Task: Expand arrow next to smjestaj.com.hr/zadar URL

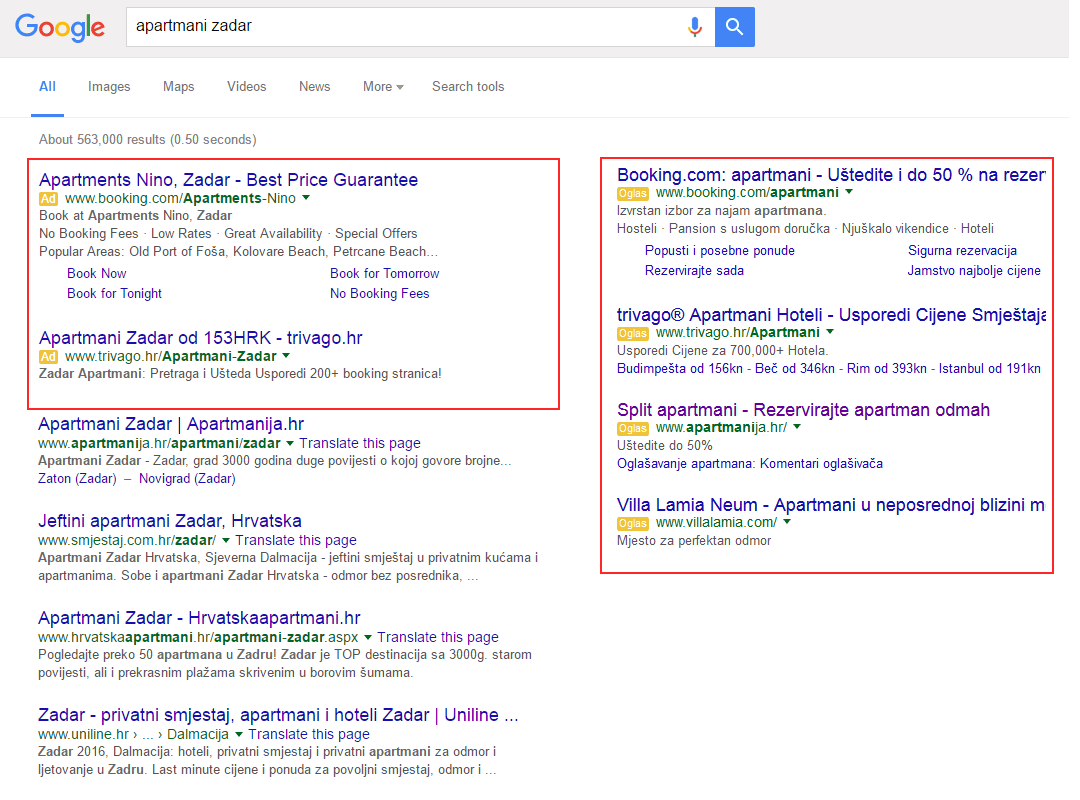Action: (226, 540)
